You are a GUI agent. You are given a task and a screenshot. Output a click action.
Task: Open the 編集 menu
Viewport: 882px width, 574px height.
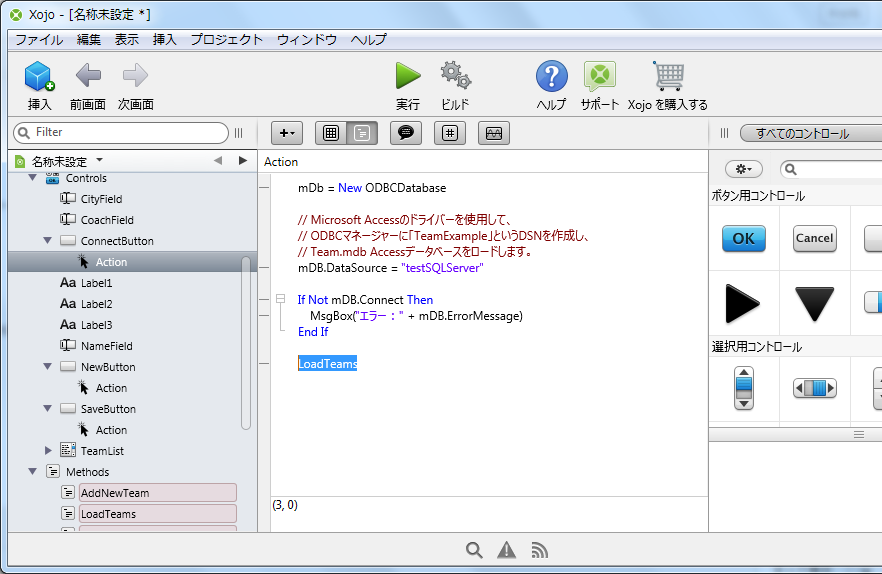pos(89,39)
